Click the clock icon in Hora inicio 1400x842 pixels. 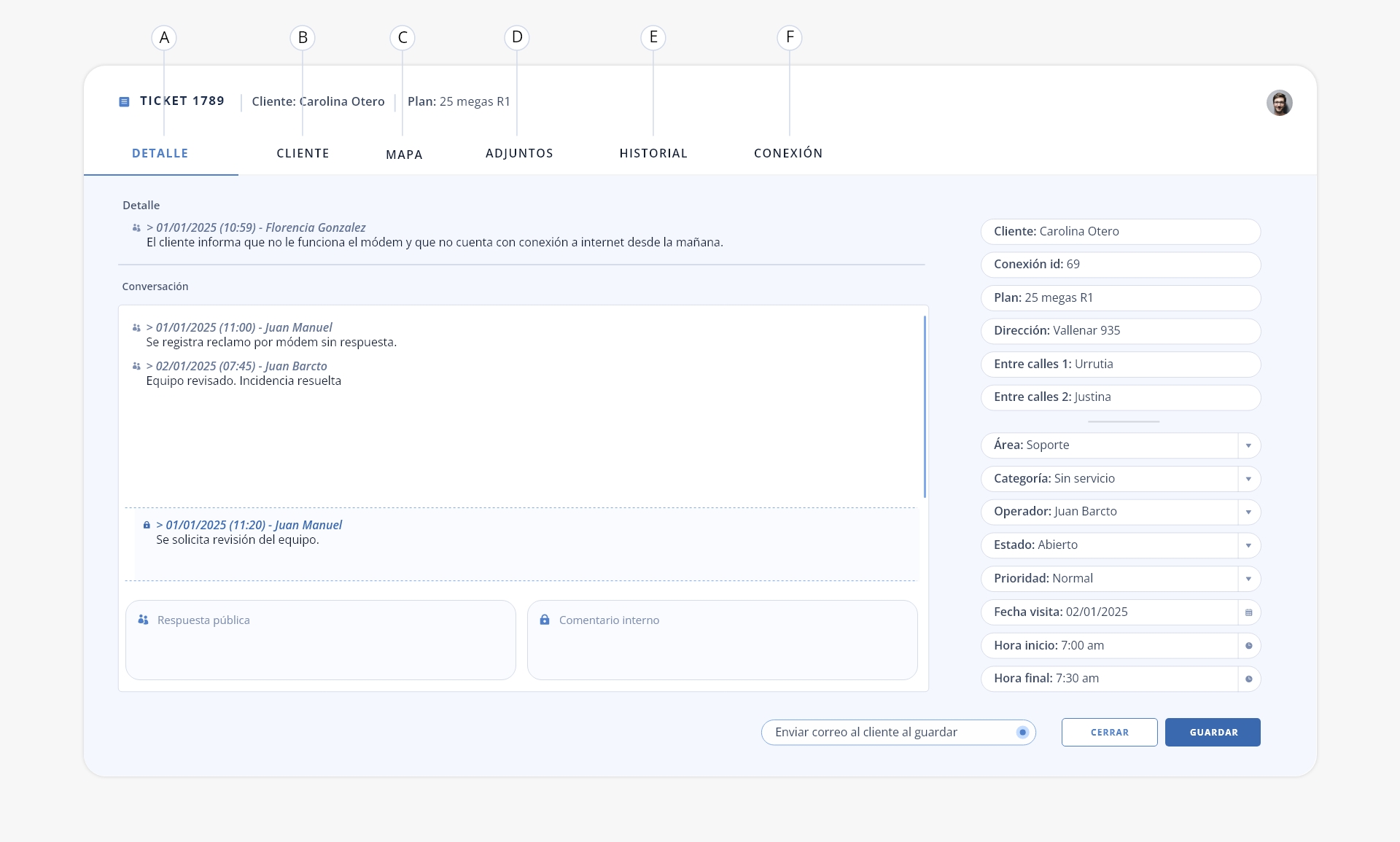(x=1248, y=646)
